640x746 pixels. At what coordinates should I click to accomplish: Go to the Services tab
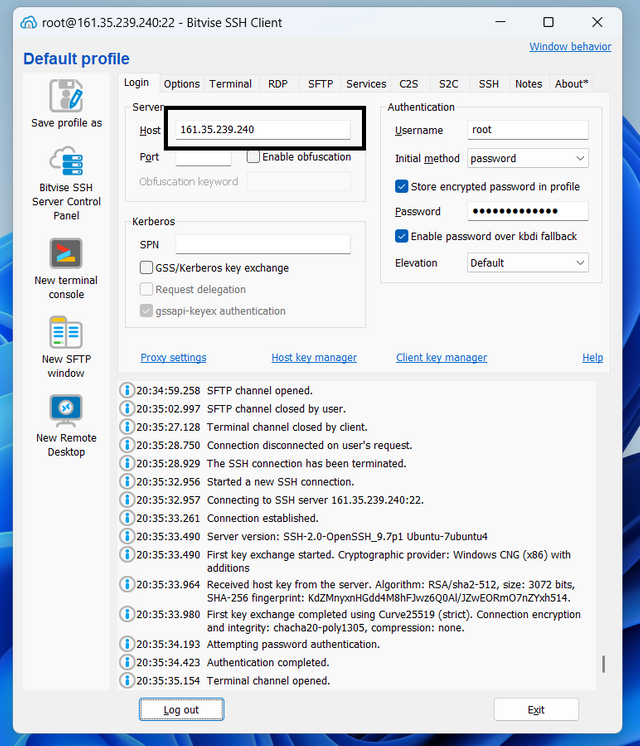pos(366,84)
